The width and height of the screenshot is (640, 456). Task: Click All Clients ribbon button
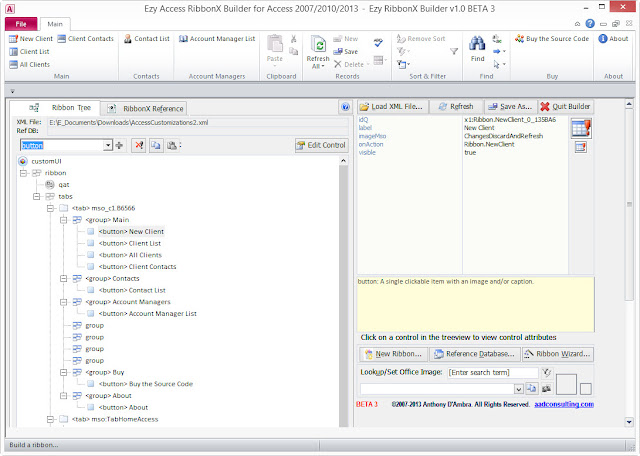coord(29,65)
